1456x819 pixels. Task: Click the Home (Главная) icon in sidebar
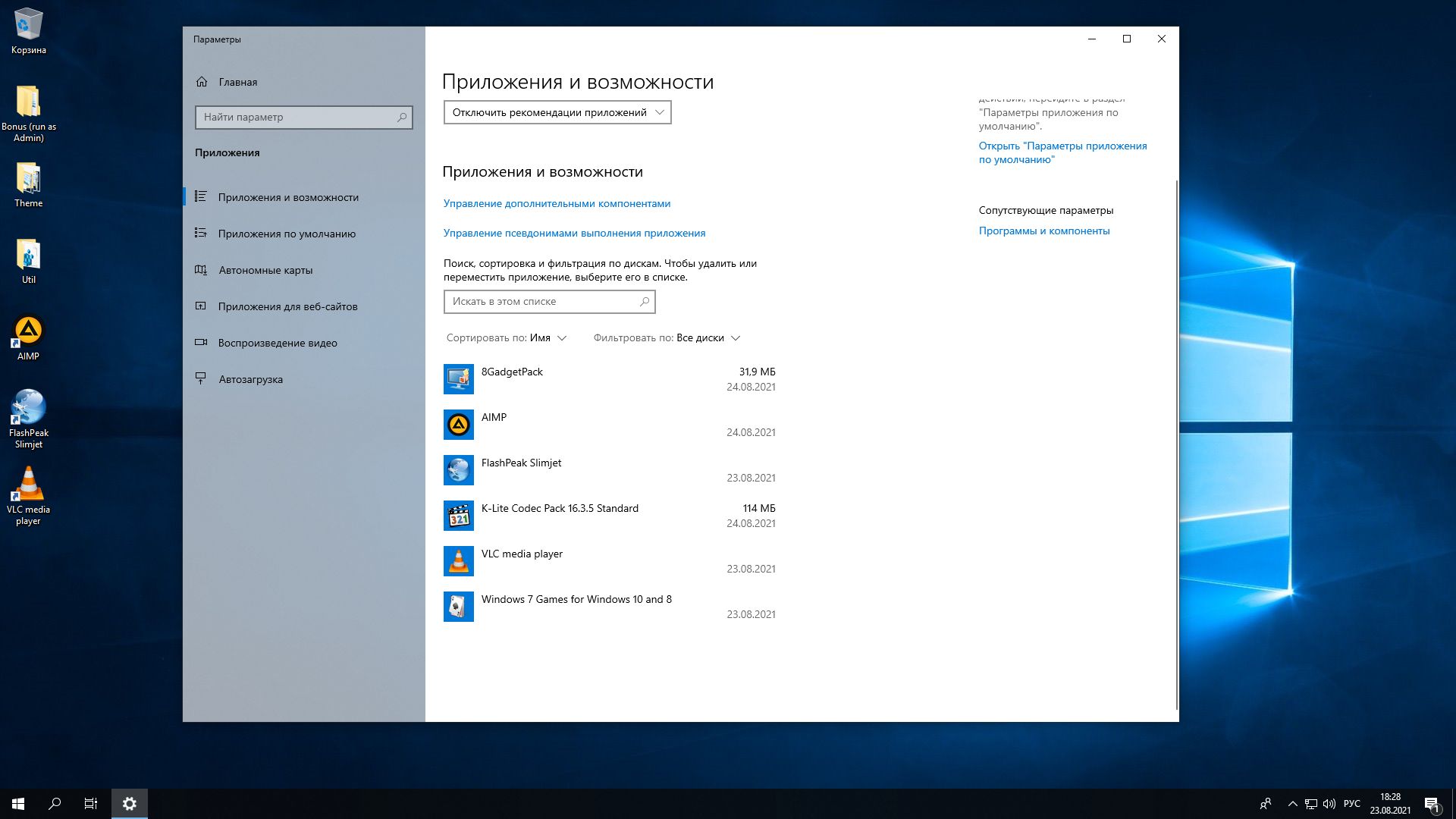202,82
